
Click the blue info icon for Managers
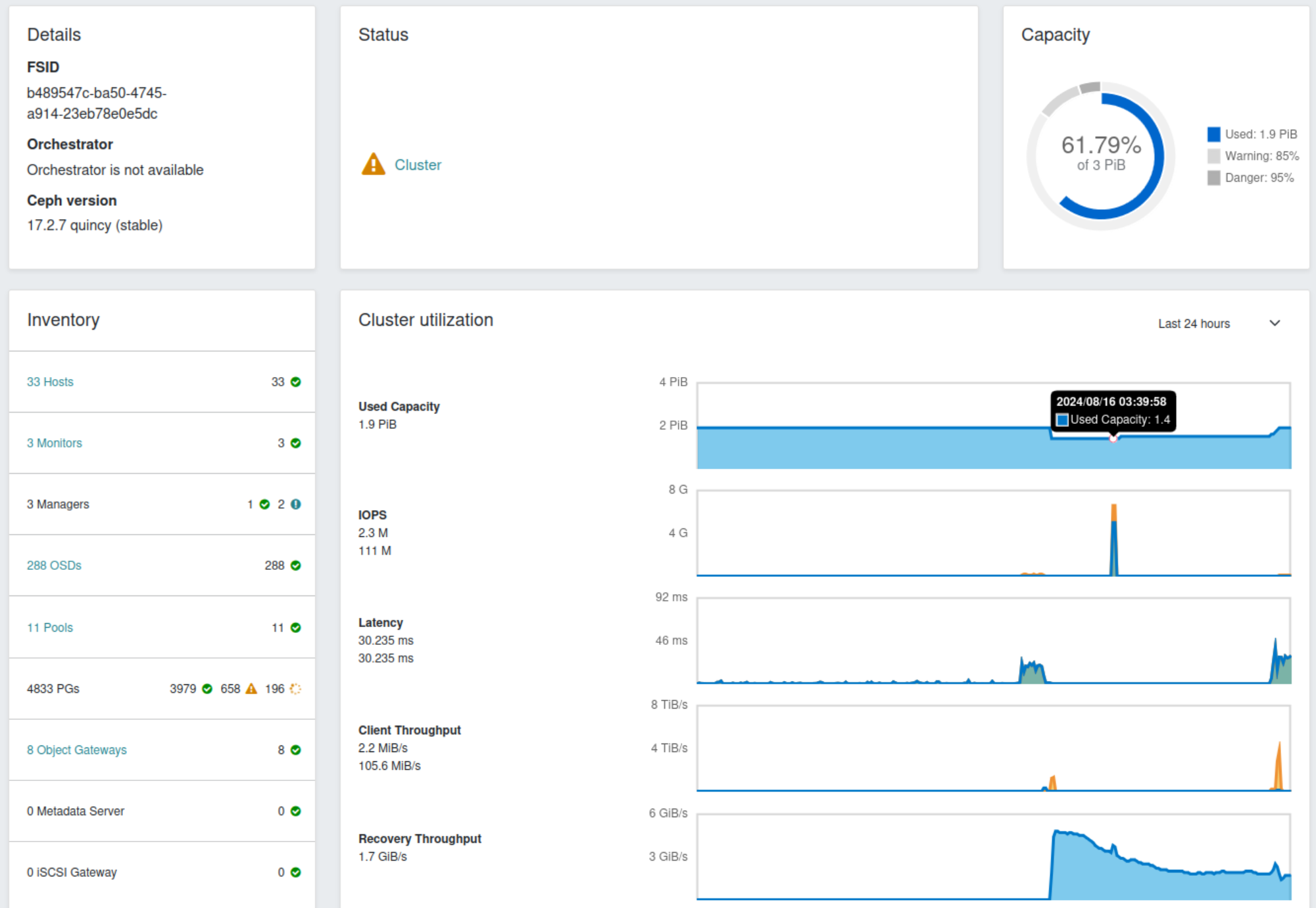[296, 504]
